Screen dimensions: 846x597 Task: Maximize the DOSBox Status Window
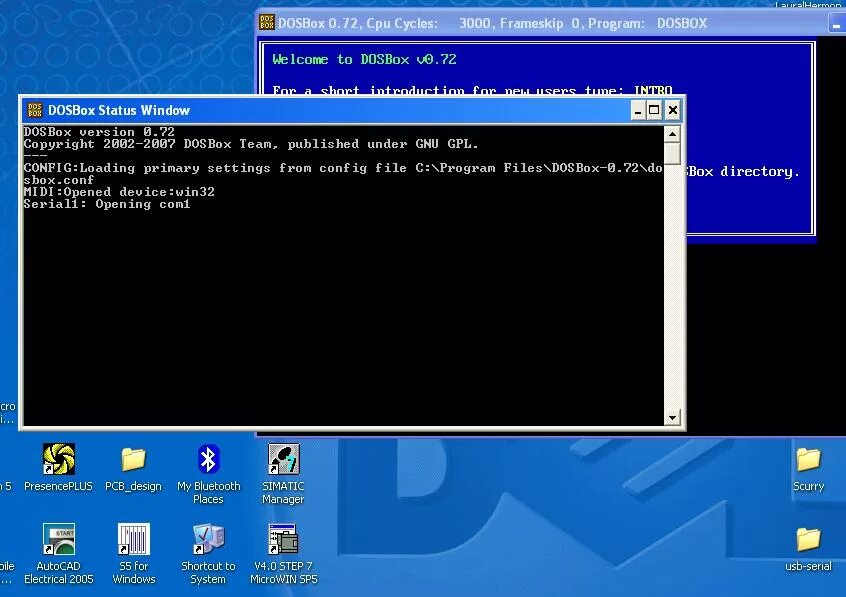(x=654, y=110)
